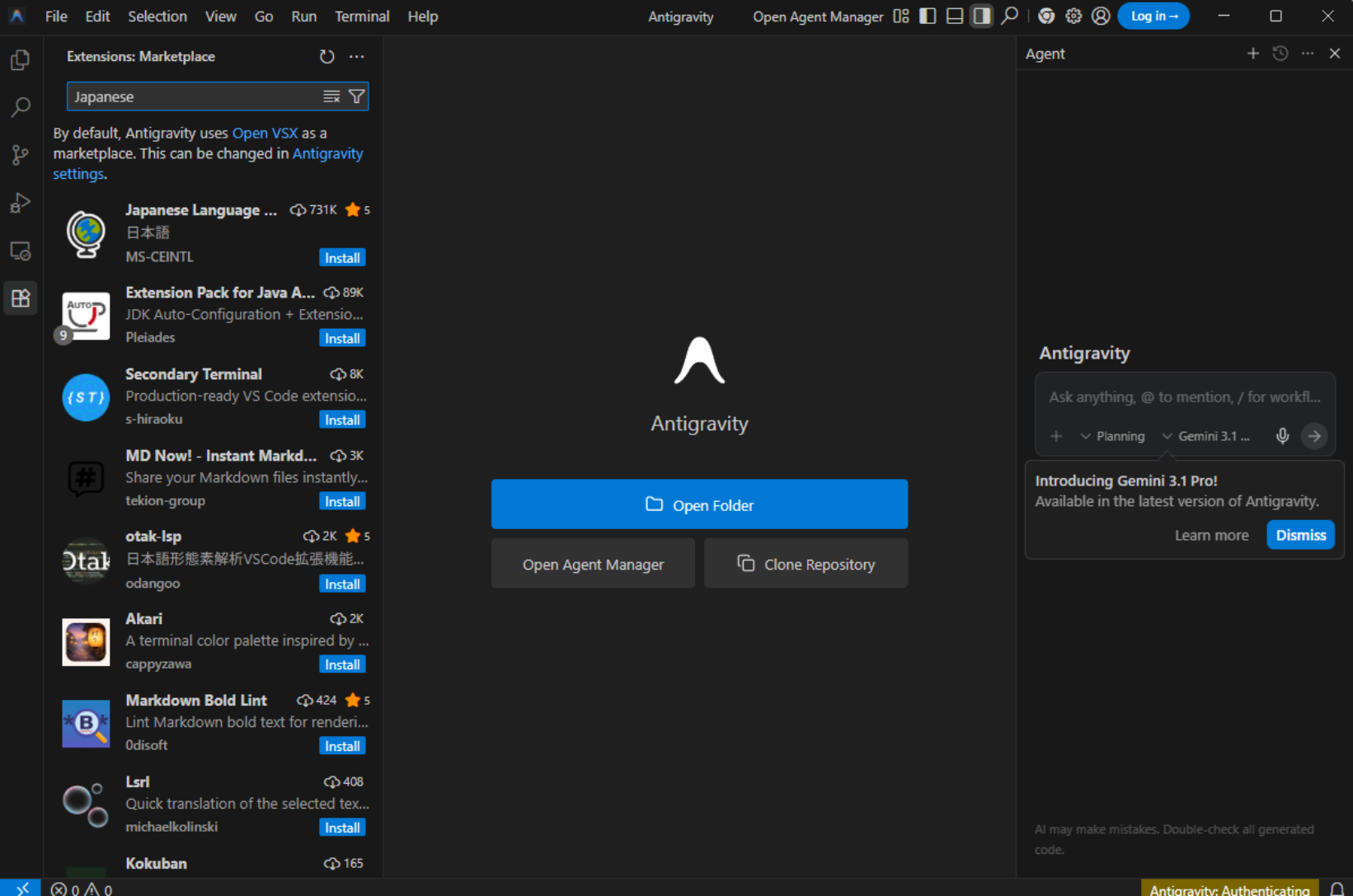Open the extension search filter menu
The height and width of the screenshot is (896, 1353).
pyautogui.click(x=357, y=96)
